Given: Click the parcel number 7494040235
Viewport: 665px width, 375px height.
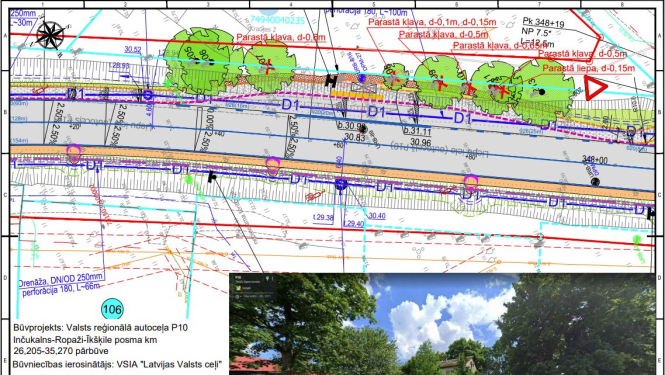Looking at the screenshot, I should [x=277, y=20].
